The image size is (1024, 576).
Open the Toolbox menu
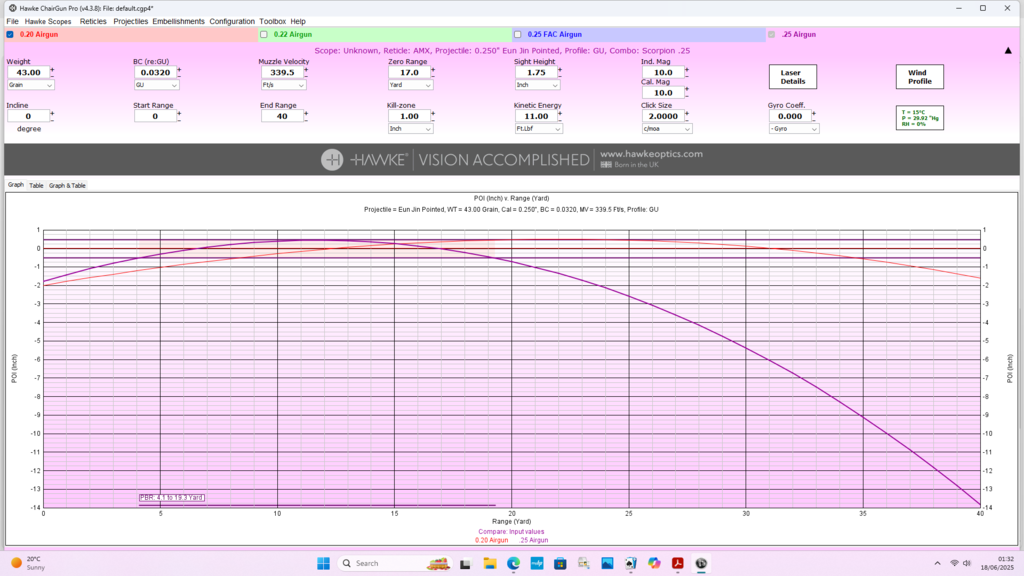[x=272, y=22]
